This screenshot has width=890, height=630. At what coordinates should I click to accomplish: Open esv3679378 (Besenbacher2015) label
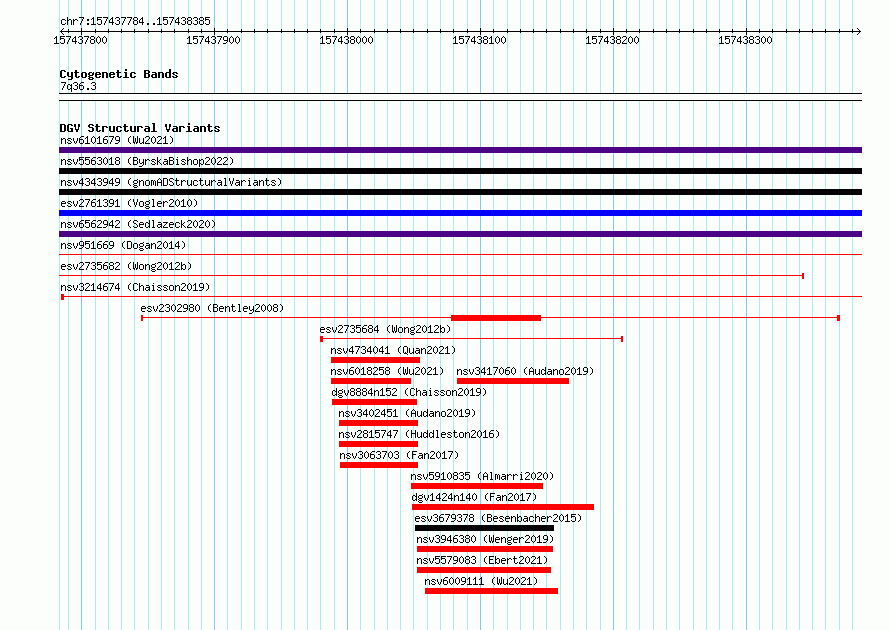pyautogui.click(x=498, y=518)
